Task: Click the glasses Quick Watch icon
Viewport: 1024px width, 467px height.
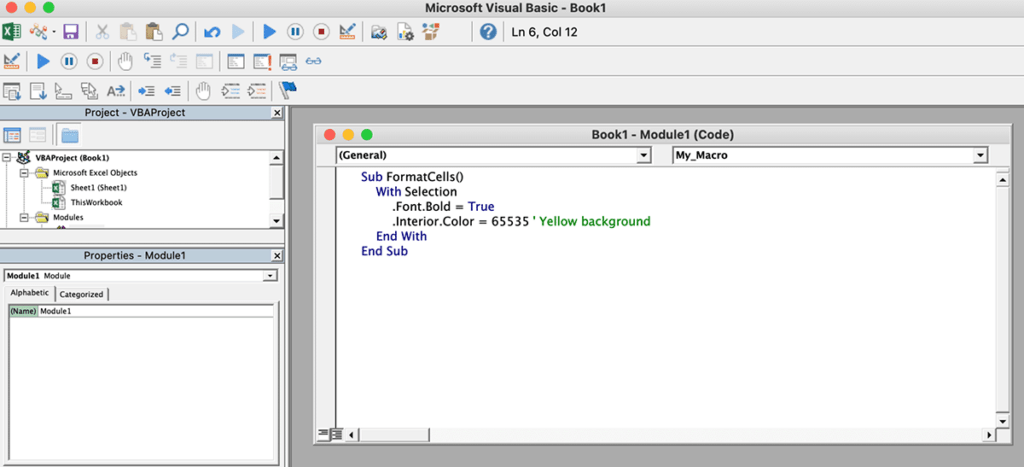Action: pos(314,61)
